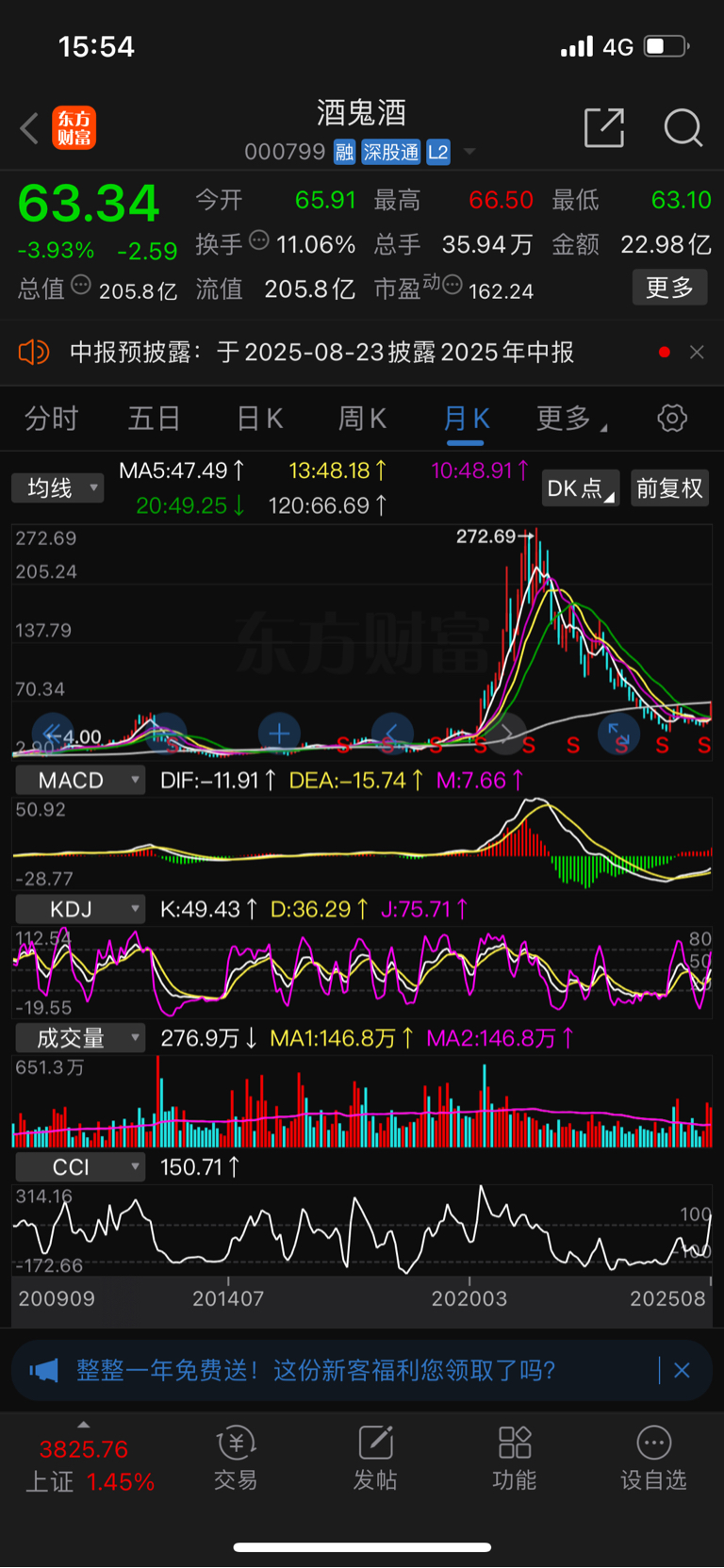724x1568 pixels.
Task: Switch to the 日K tab
Action: click(x=259, y=419)
